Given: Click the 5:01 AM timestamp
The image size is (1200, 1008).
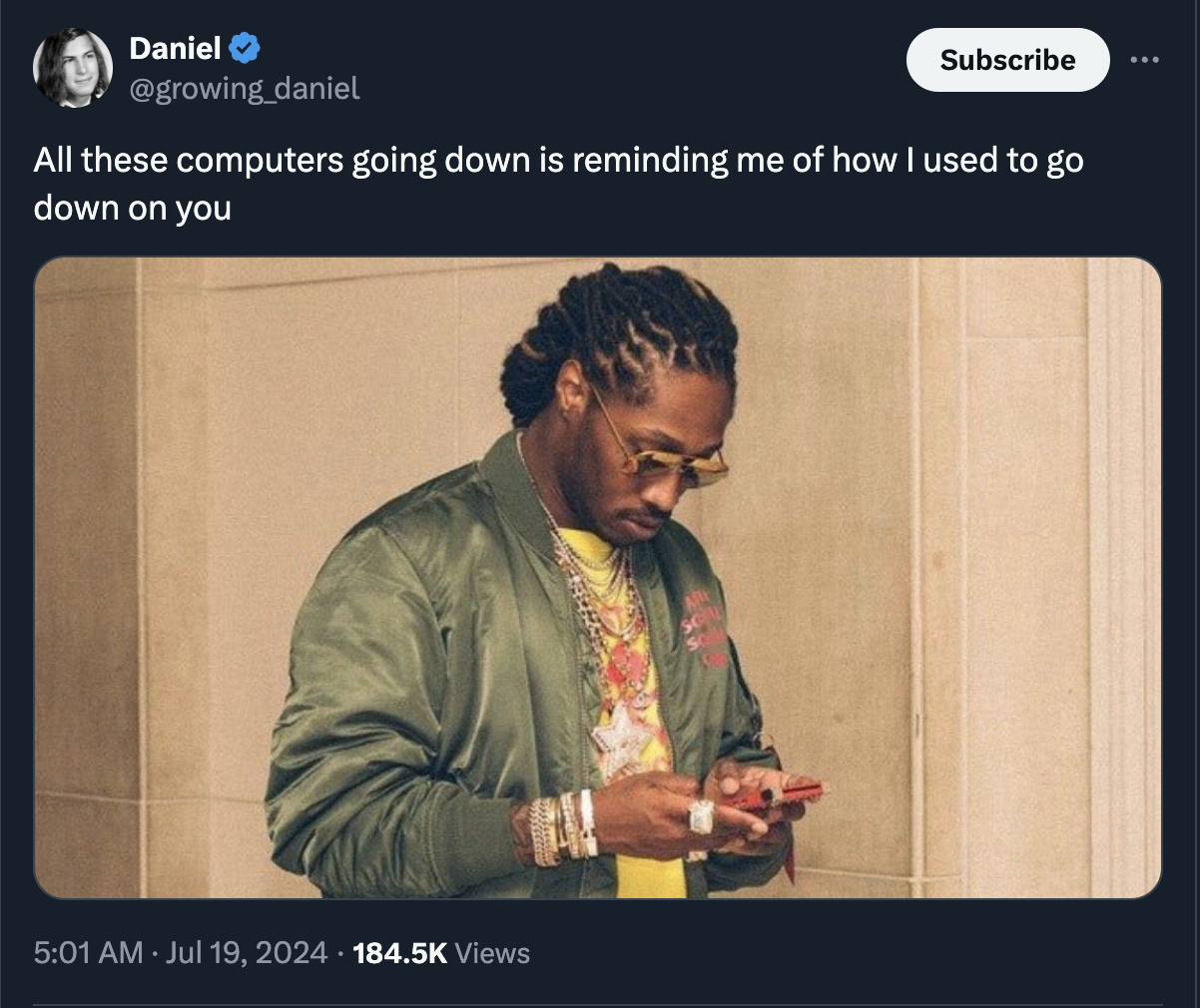Looking at the screenshot, I should tap(88, 953).
